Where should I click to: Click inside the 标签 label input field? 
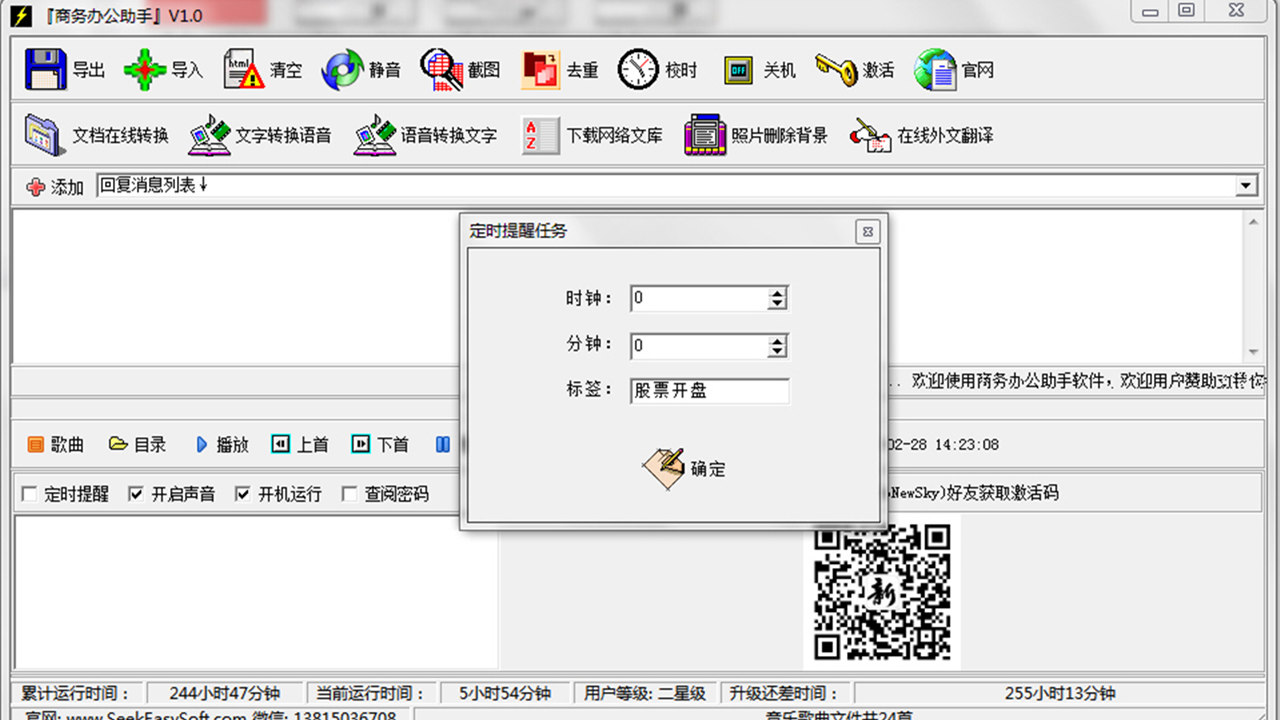point(709,391)
